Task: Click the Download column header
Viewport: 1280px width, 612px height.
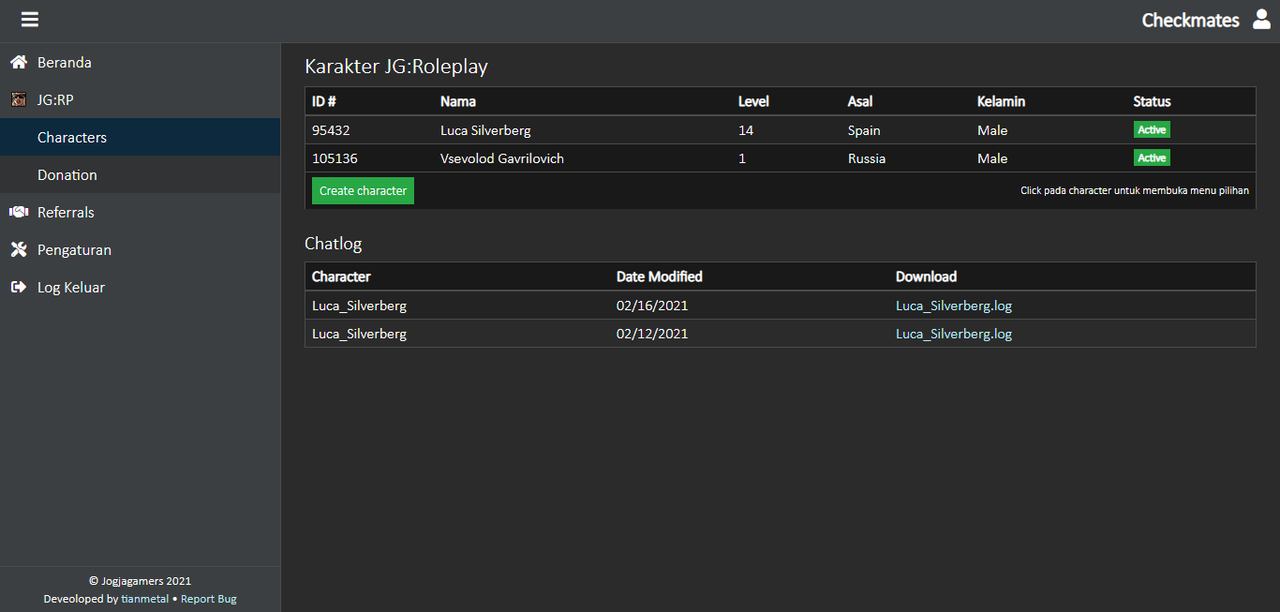Action: coord(926,277)
